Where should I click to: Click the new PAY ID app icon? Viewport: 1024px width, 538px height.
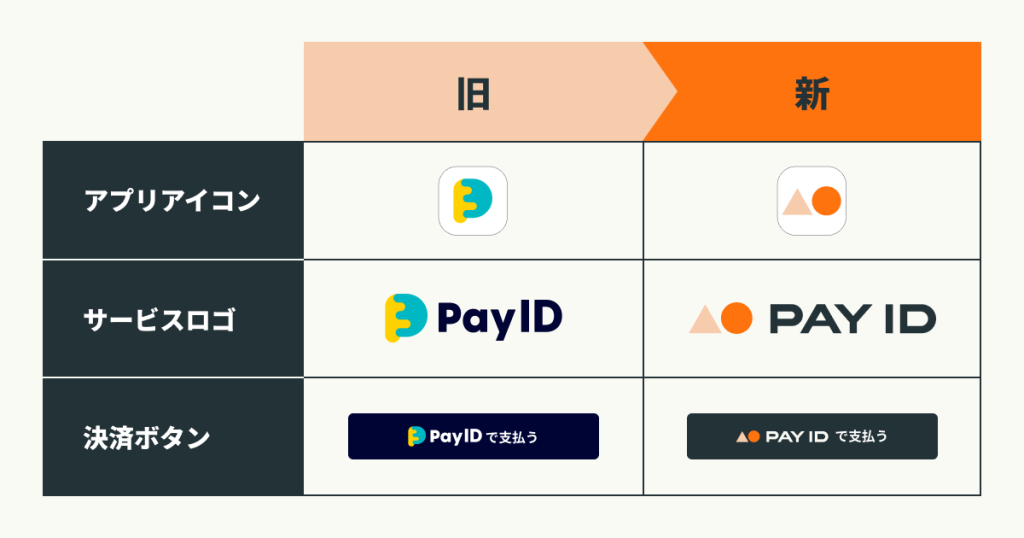click(x=812, y=200)
